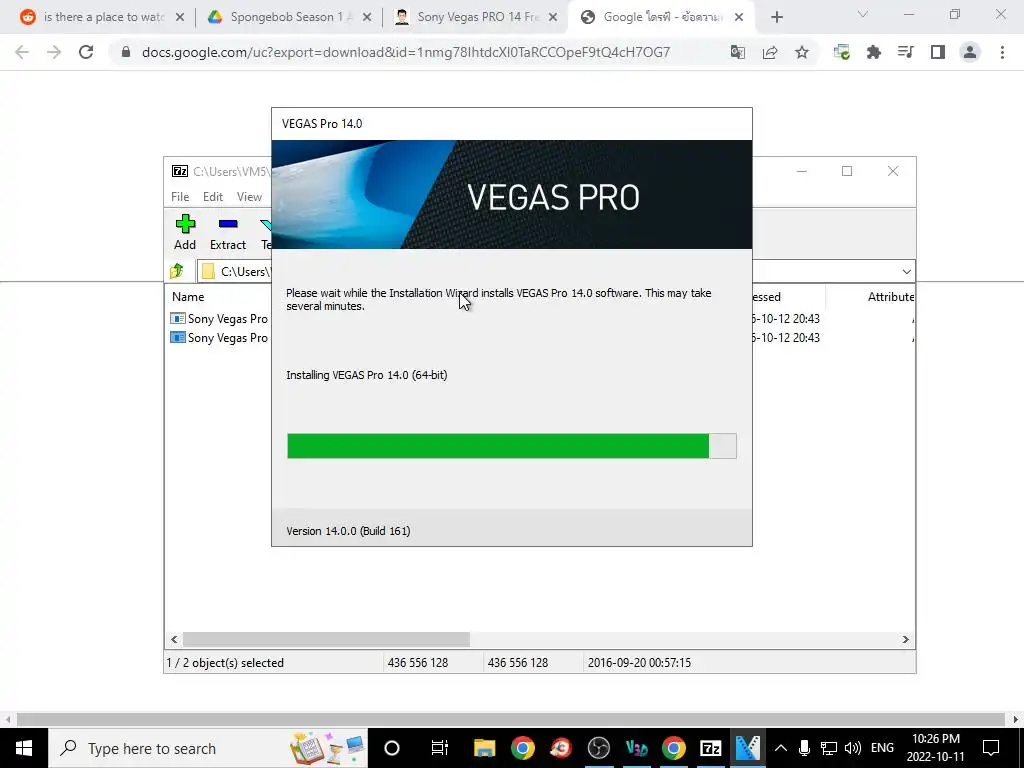Image resolution: width=1024 pixels, height=768 pixels.
Task: Close the Sony Vegas PRO 14 tab
Action: (552, 18)
